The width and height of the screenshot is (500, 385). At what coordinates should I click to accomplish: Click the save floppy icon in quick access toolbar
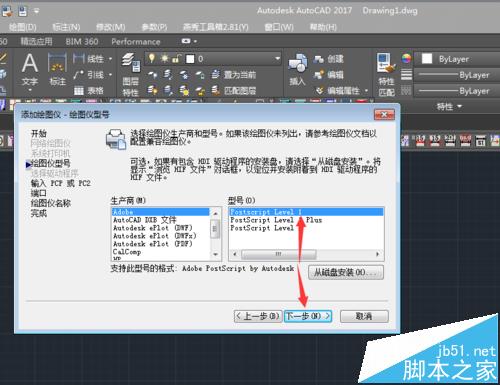(x=22, y=12)
